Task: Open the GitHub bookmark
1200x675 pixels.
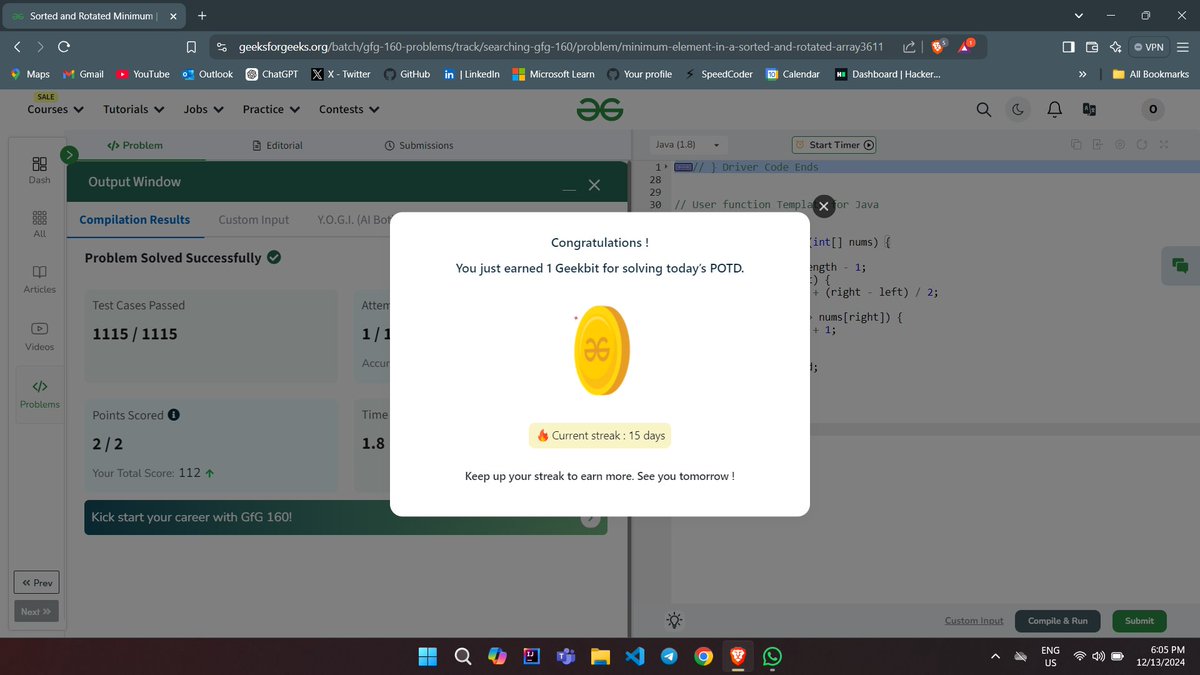Action: tap(407, 74)
